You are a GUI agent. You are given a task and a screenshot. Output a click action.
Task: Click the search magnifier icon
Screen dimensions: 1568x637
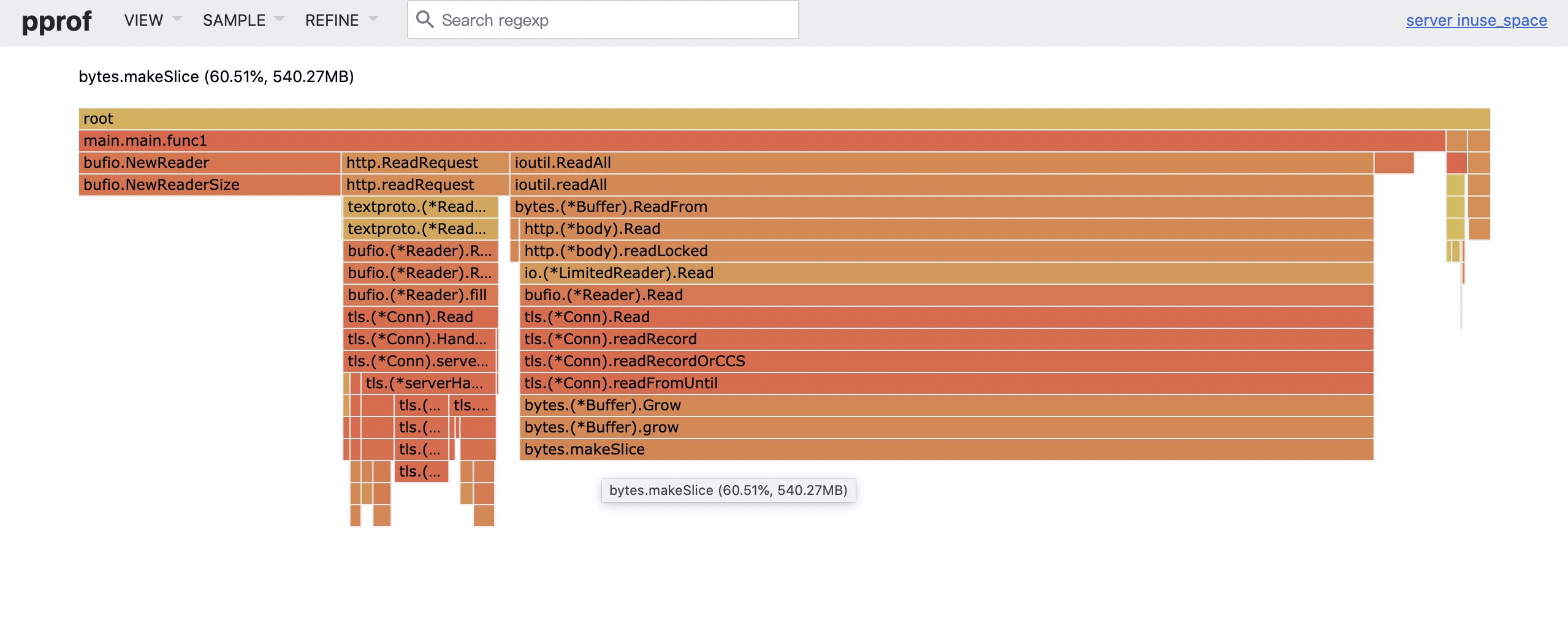pos(425,20)
